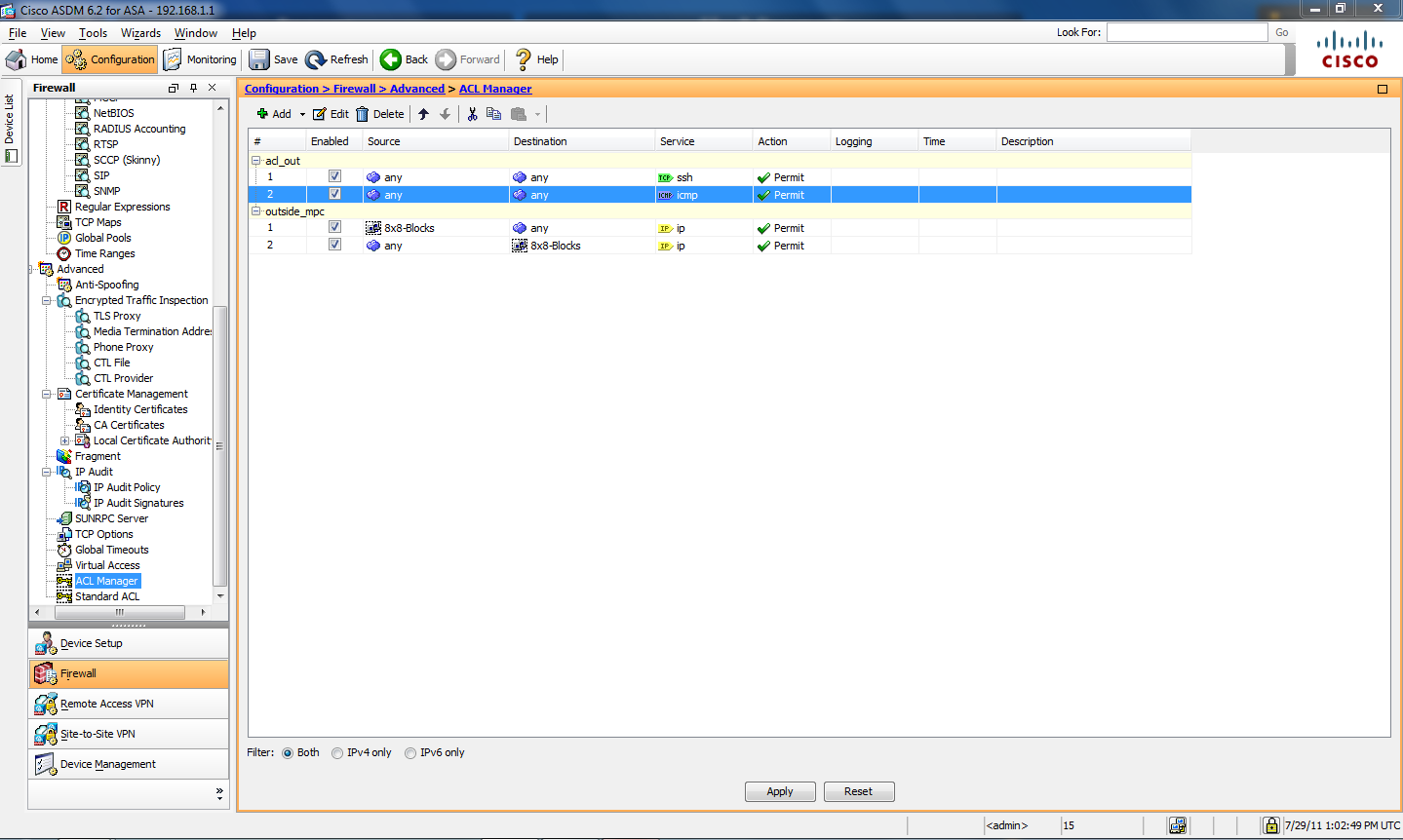Open the Add dropdown arrow

point(302,115)
